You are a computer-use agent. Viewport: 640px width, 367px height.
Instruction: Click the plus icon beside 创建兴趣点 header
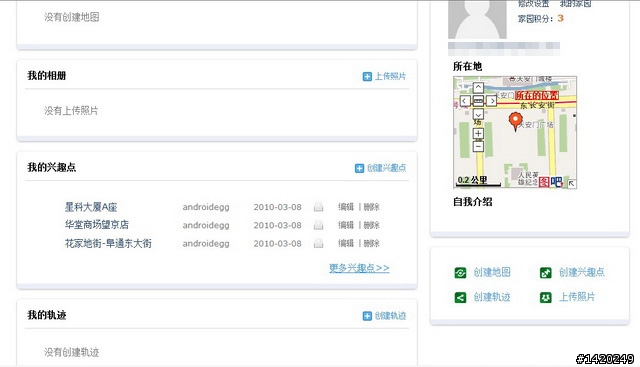click(359, 168)
